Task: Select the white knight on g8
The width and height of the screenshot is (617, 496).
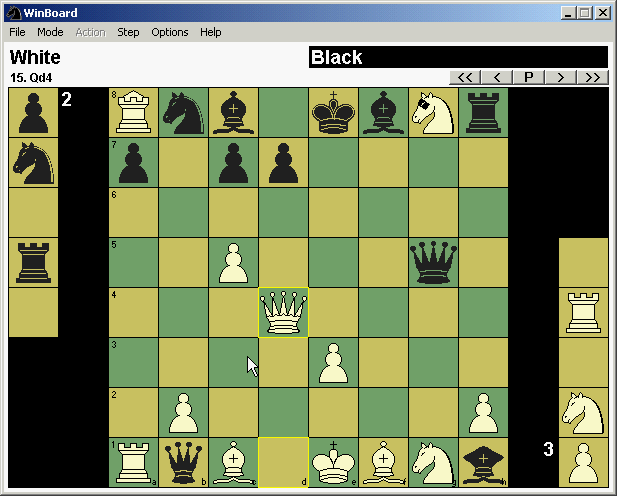Action: pos(433,113)
